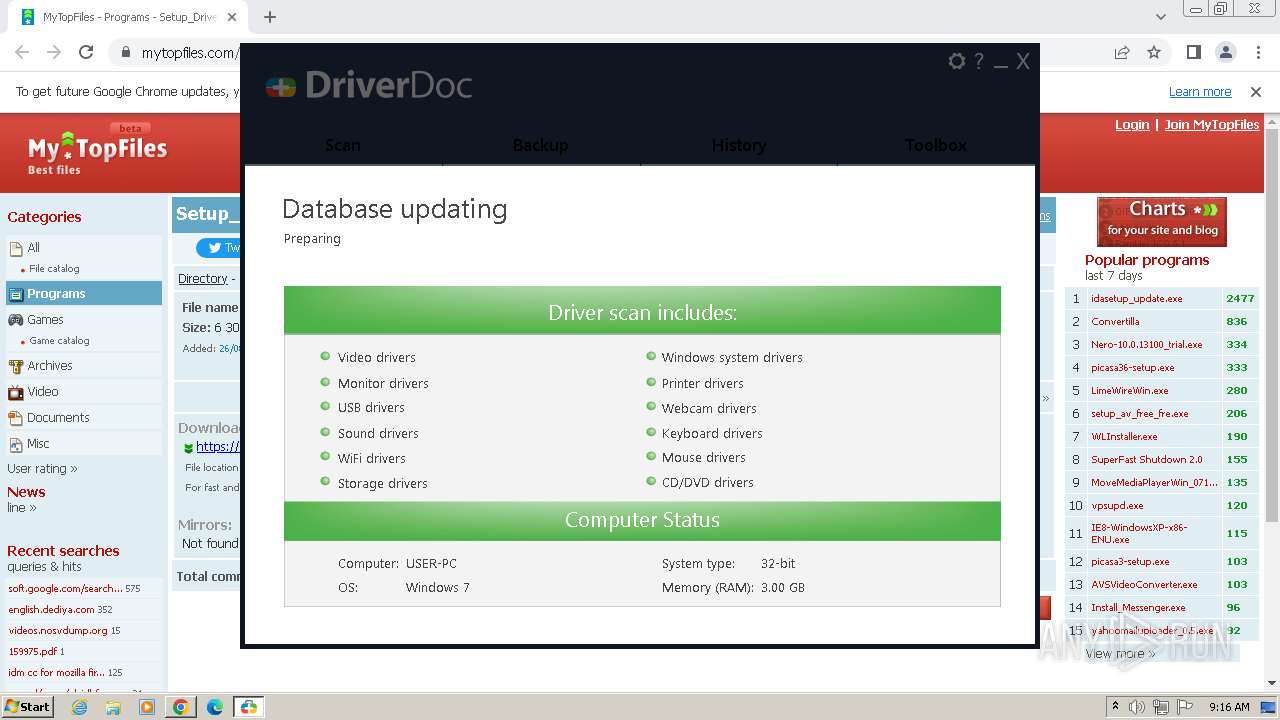The image size is (1280, 720).
Task: Open the Chrome profile avatar
Action: pyautogui.click(x=1226, y=52)
